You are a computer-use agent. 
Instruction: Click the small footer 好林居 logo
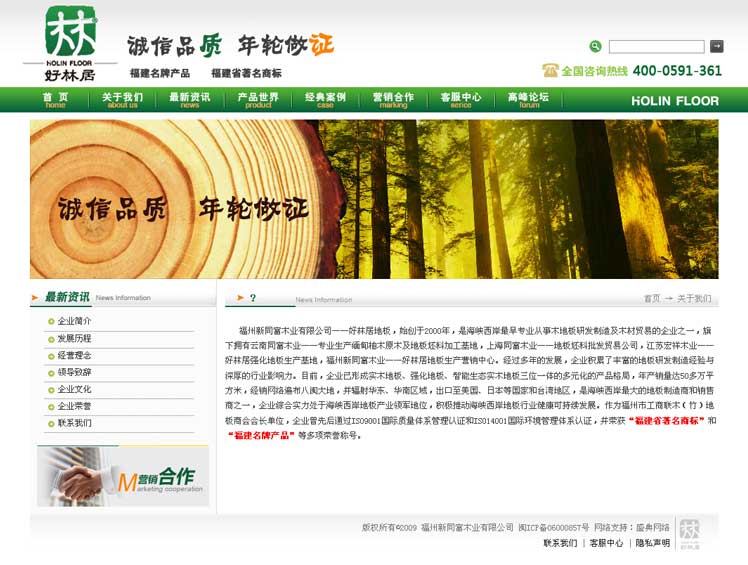tap(689, 533)
